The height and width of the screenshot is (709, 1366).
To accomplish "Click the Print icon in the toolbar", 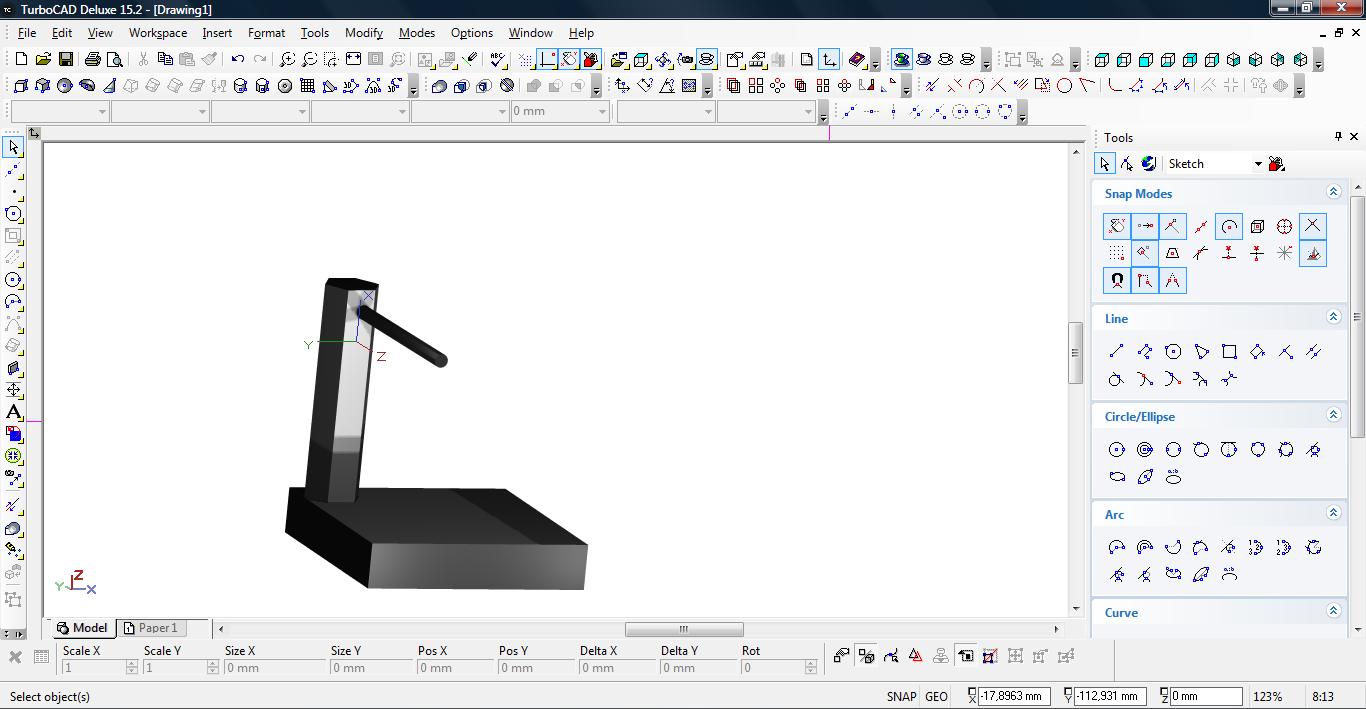I will [93, 60].
